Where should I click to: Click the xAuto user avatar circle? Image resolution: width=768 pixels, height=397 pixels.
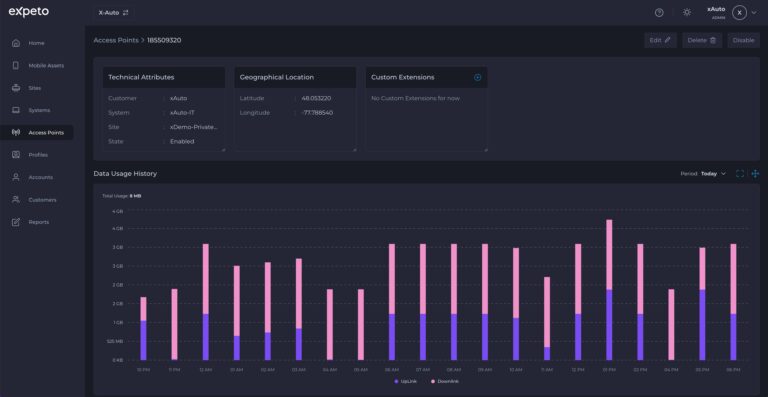coord(740,13)
